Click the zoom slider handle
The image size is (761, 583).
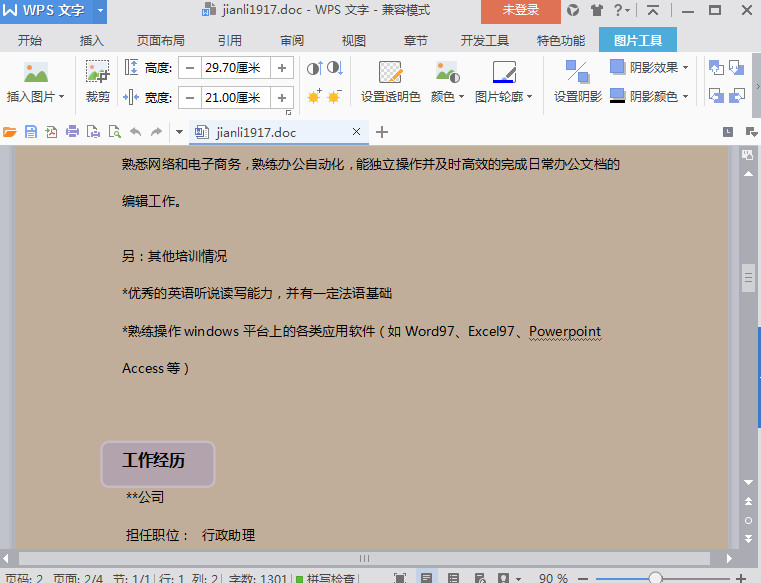click(655, 578)
